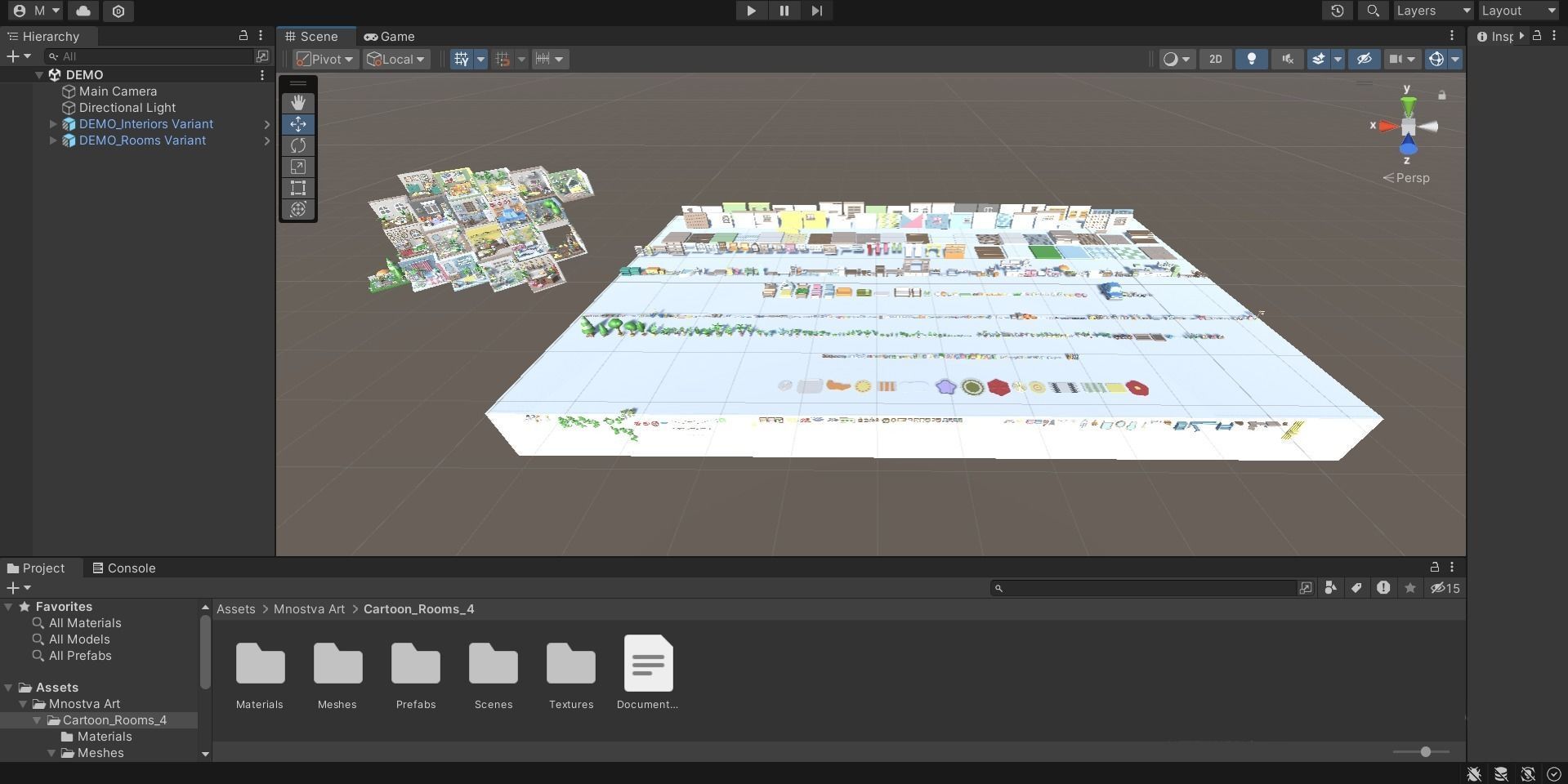This screenshot has width=1568, height=784.
Task: Open the Textures folder thumbnail
Action: click(x=571, y=663)
